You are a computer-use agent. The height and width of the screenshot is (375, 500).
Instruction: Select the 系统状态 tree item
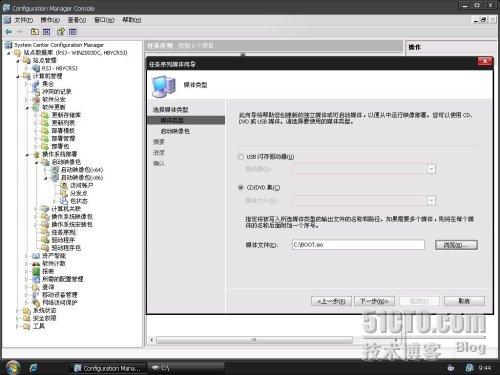tap(44, 310)
